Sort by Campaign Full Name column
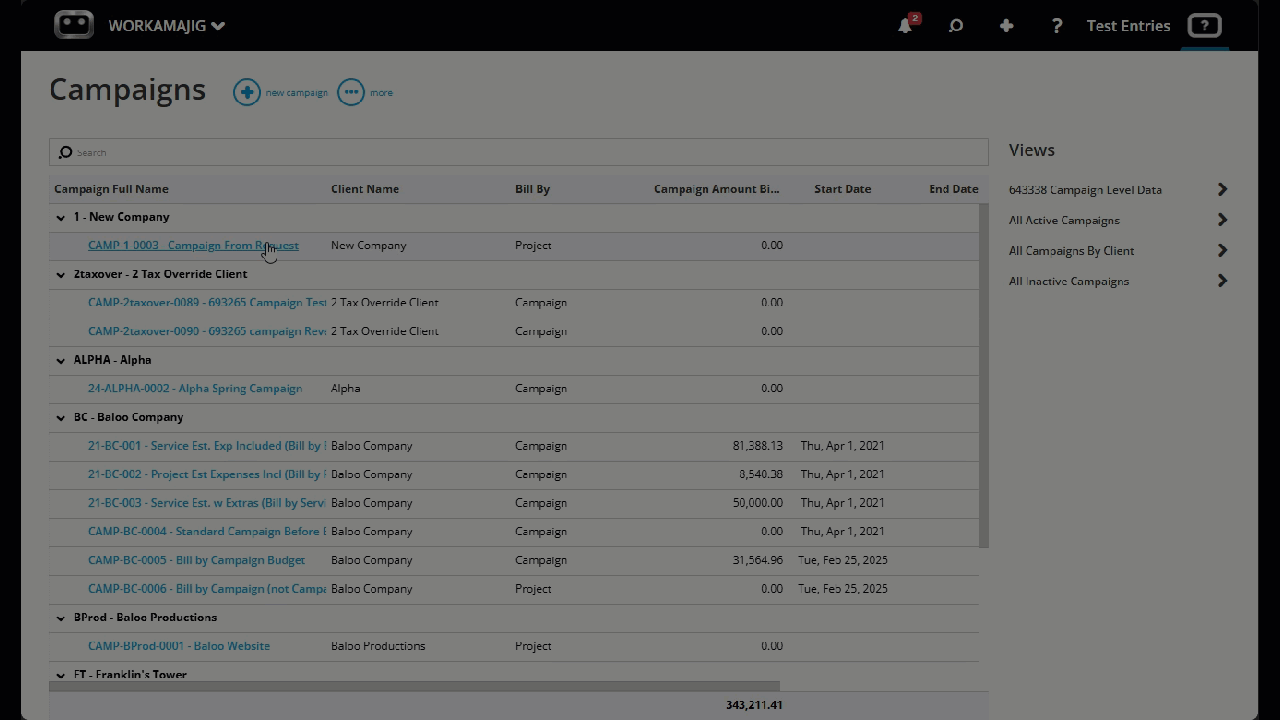The height and width of the screenshot is (720, 1280). pos(111,189)
